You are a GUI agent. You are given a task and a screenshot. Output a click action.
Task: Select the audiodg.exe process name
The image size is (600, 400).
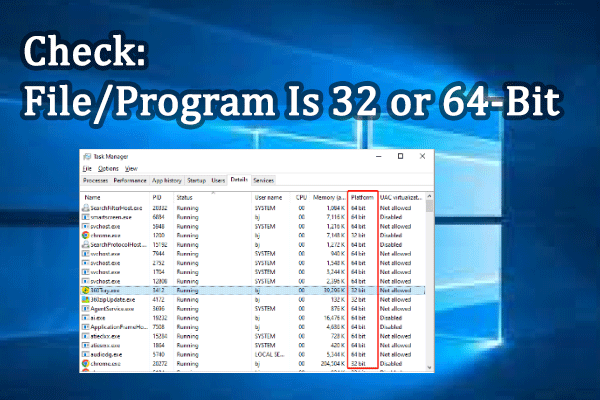106,355
